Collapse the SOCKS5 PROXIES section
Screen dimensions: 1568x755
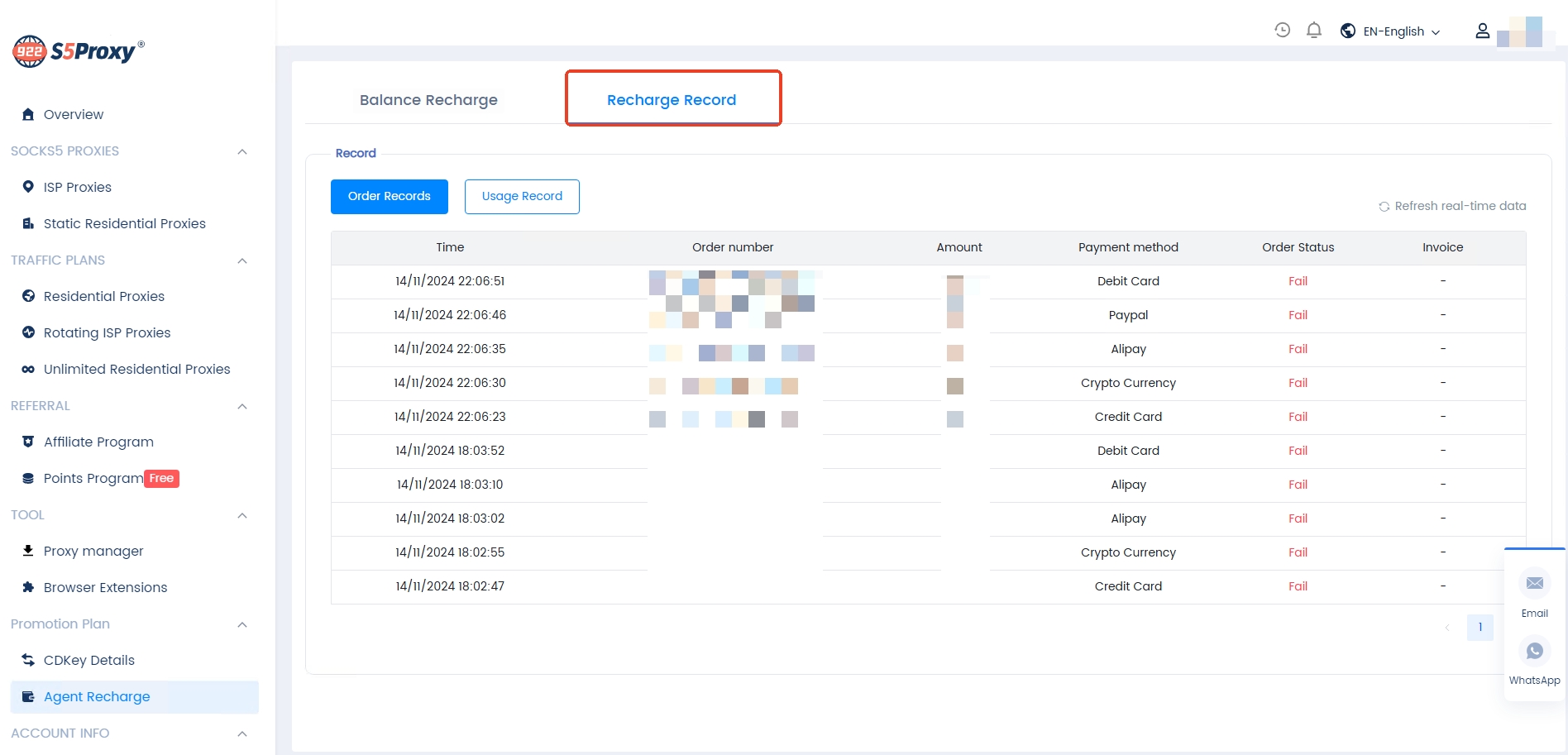coord(242,151)
